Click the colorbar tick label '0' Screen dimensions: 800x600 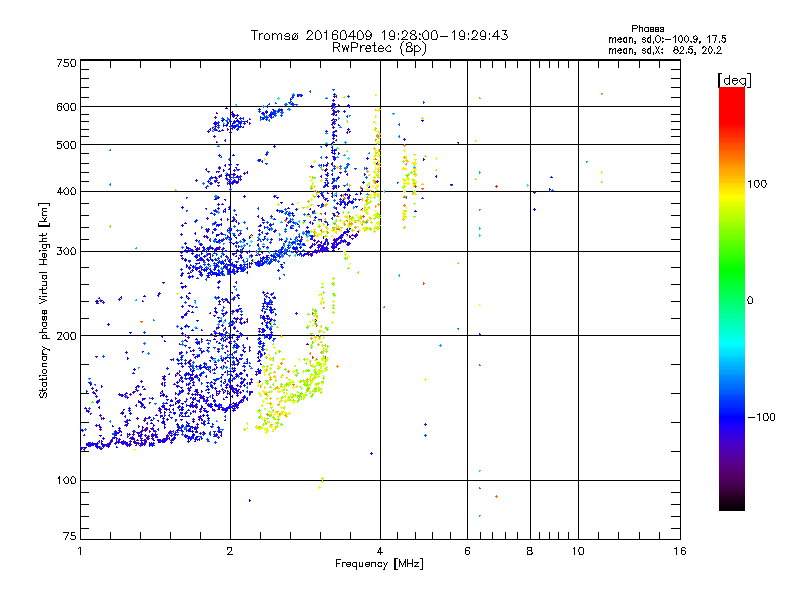(749, 301)
